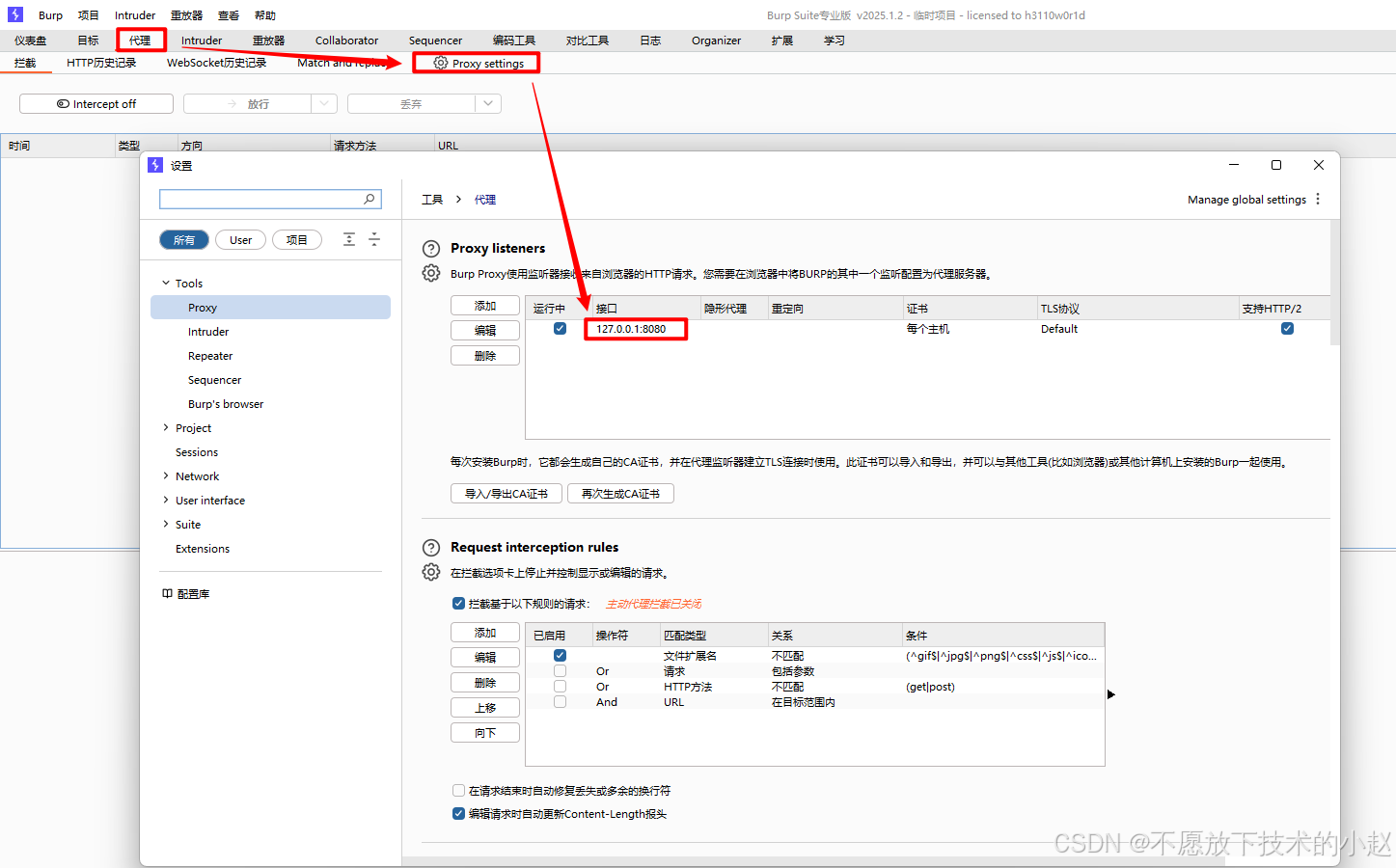The image size is (1396, 868).
Task: Switch to the Organizer tab
Action: 716,41
